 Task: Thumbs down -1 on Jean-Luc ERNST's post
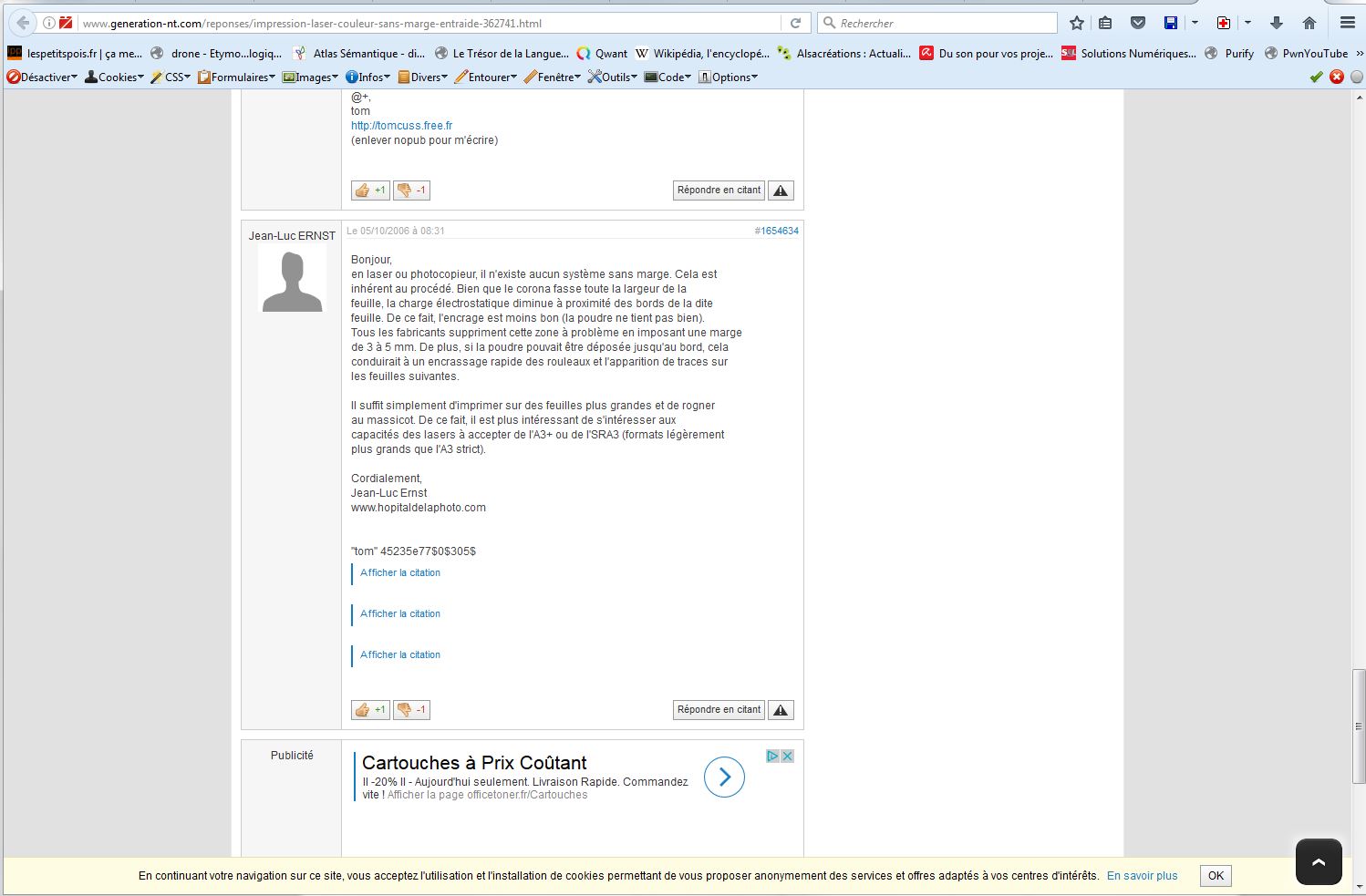tap(411, 710)
